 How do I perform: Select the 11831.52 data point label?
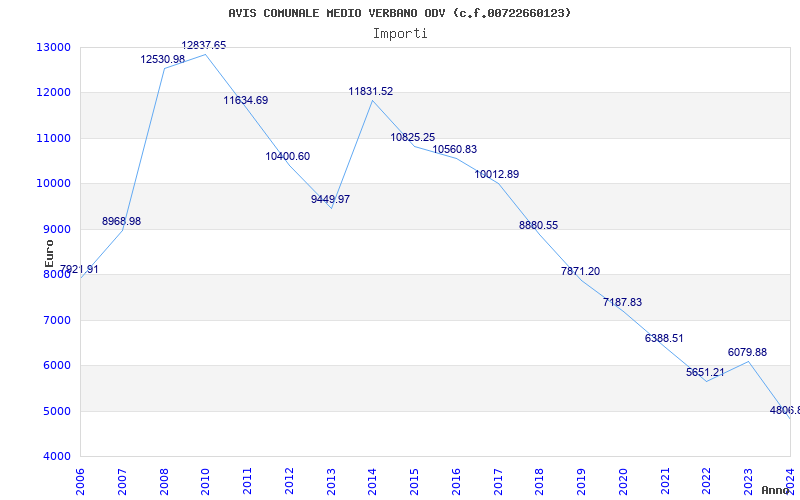tap(371, 92)
